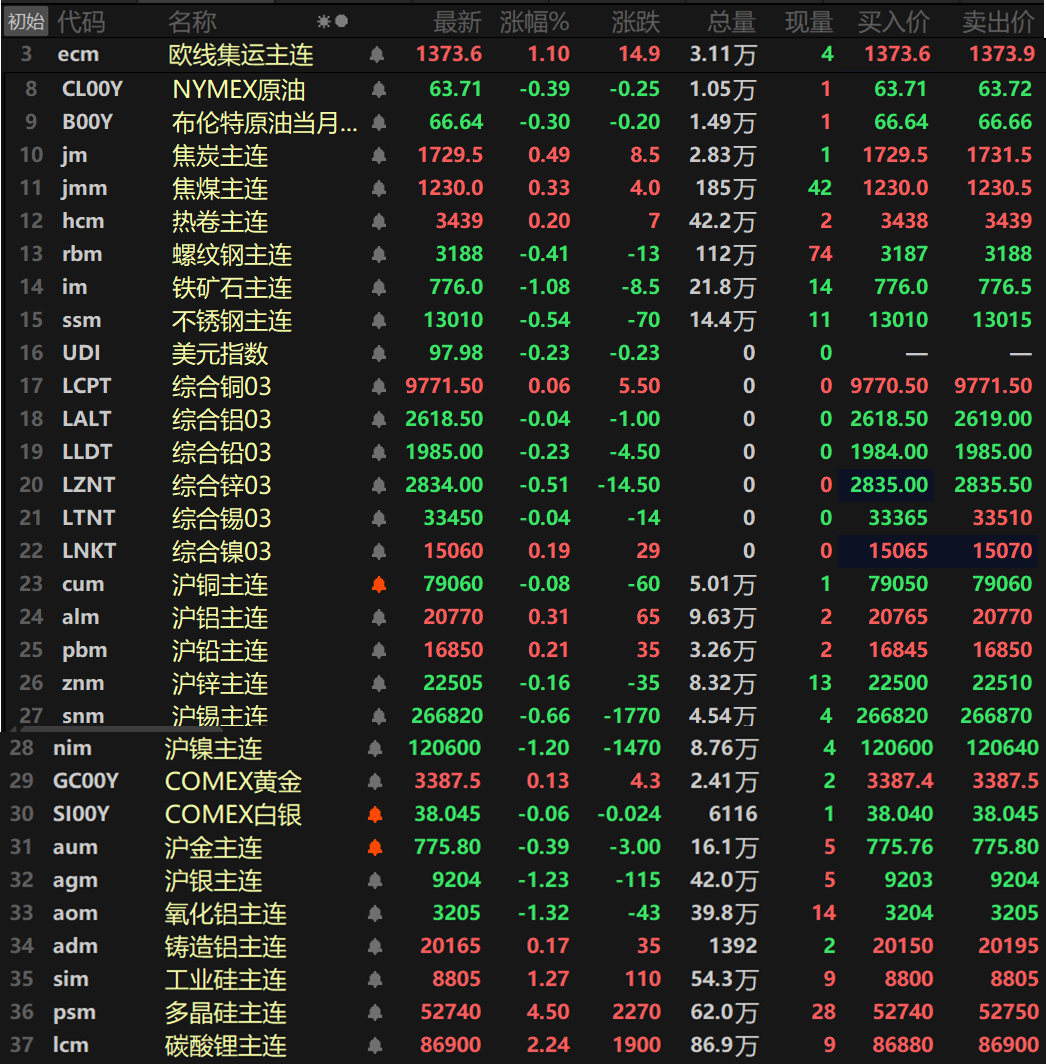Set alert bell for NYMEX原油 row

[x=379, y=90]
